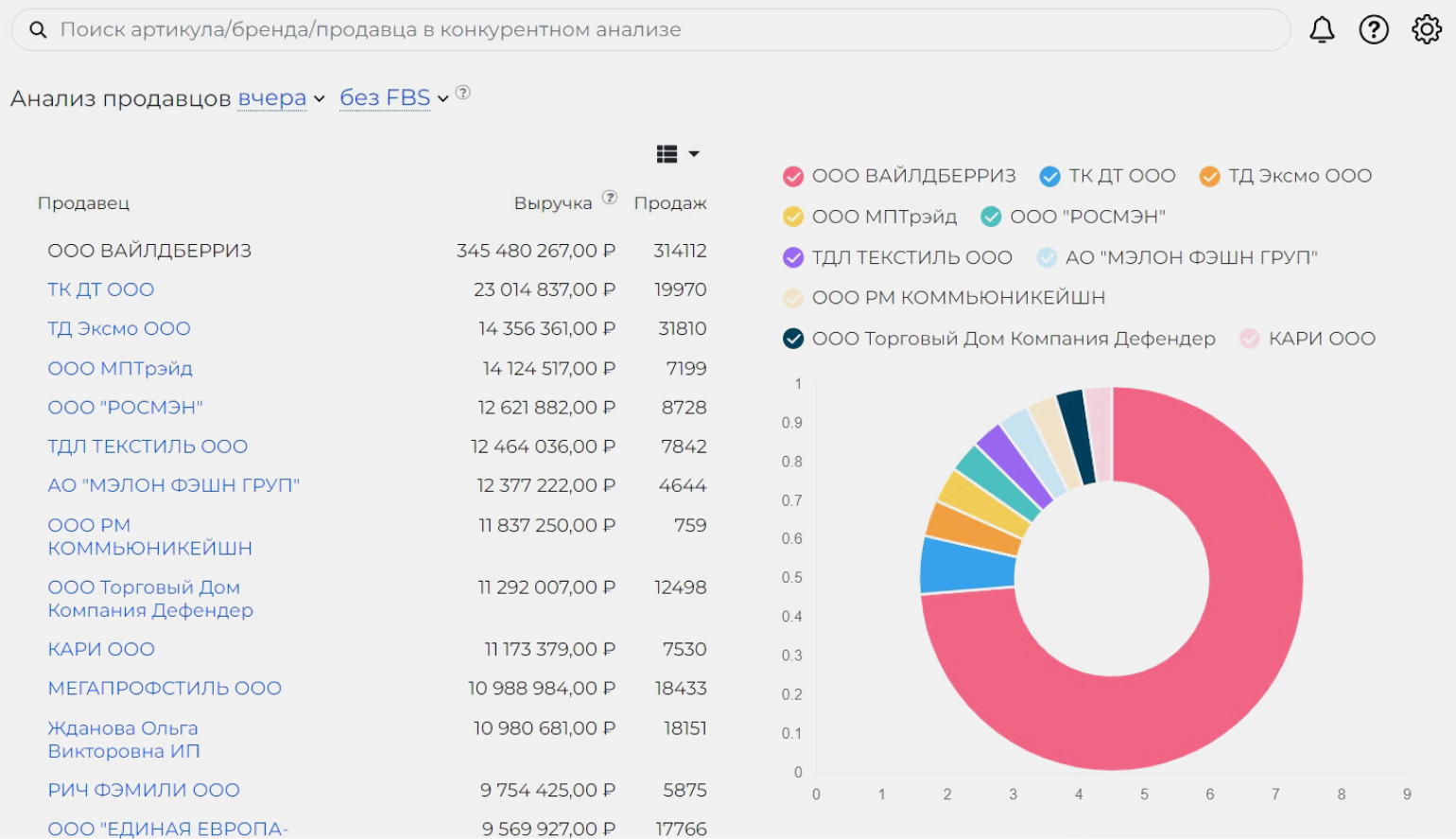Click the ООО ВАЙЛДБЕРРИЗ row in seller table
The height and width of the screenshot is (839, 1456).
pos(376,251)
